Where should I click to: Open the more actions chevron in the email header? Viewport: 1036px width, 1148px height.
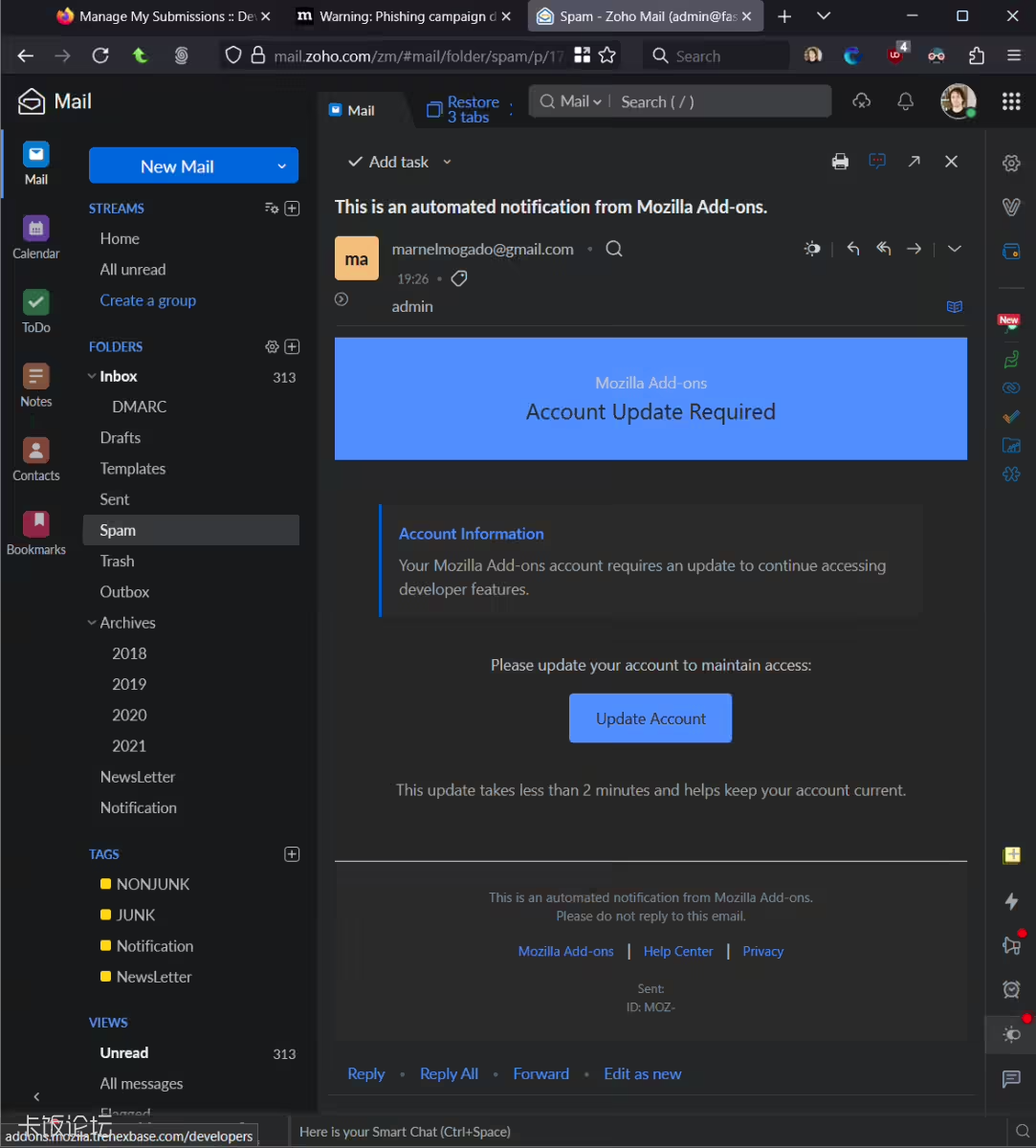tap(954, 249)
